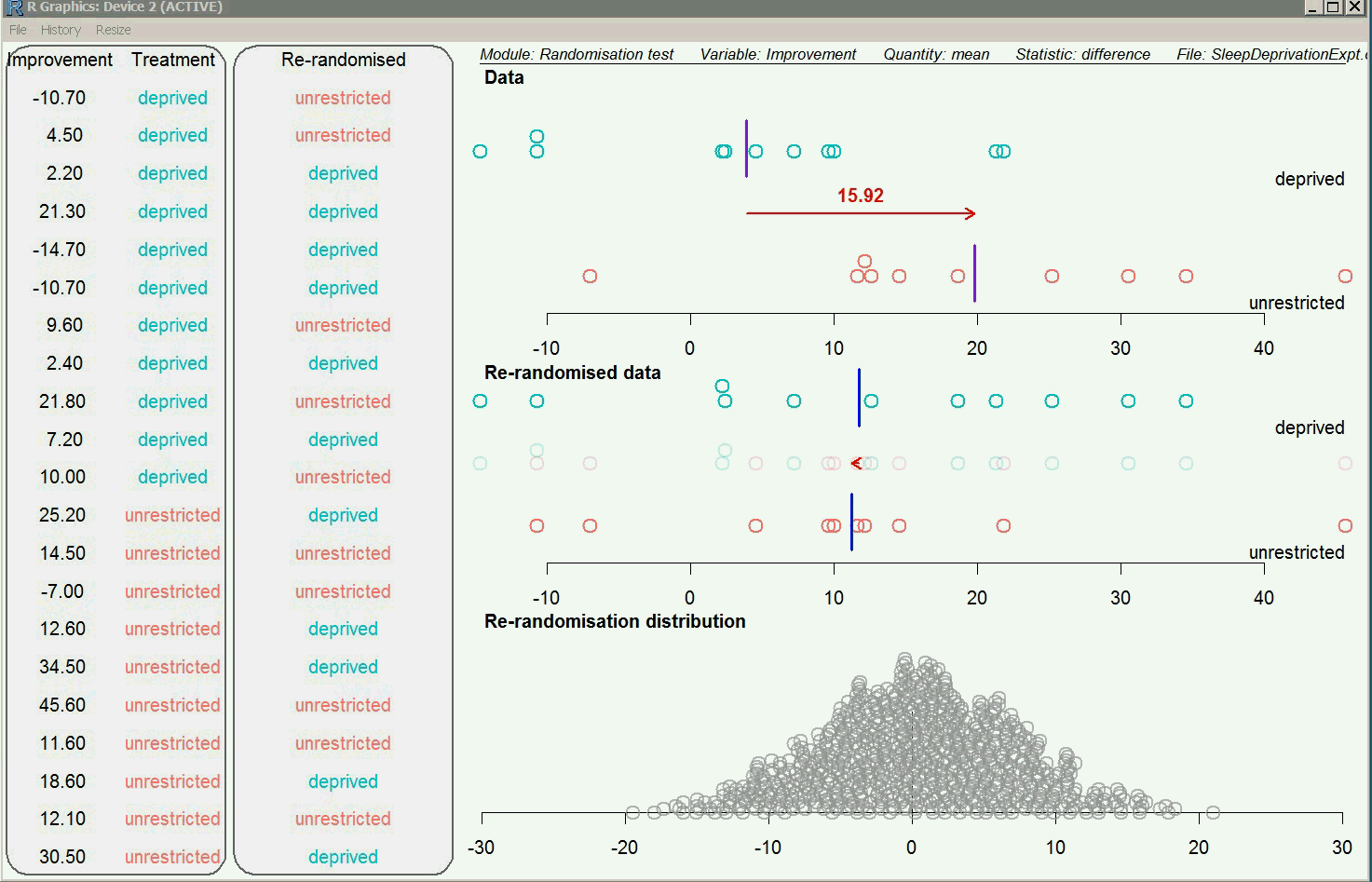Viewport: 1372px width, 882px height.
Task: Open the File menu
Action: coord(17,30)
